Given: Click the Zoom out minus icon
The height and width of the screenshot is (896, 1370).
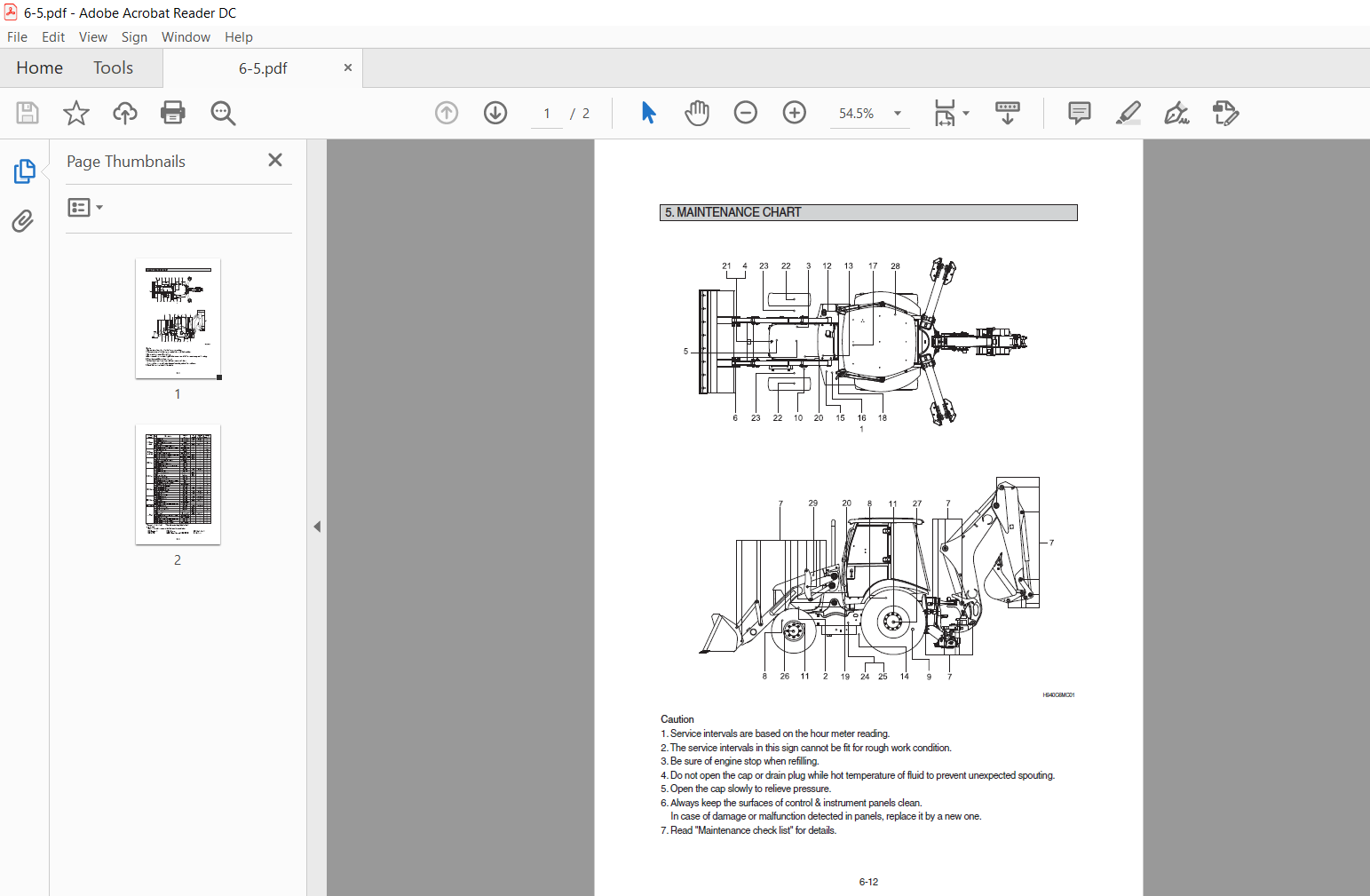Looking at the screenshot, I should coord(746,113).
